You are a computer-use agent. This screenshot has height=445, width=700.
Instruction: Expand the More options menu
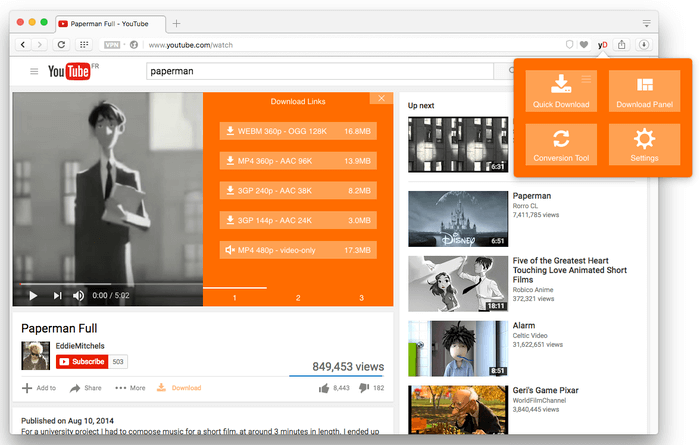(130, 388)
